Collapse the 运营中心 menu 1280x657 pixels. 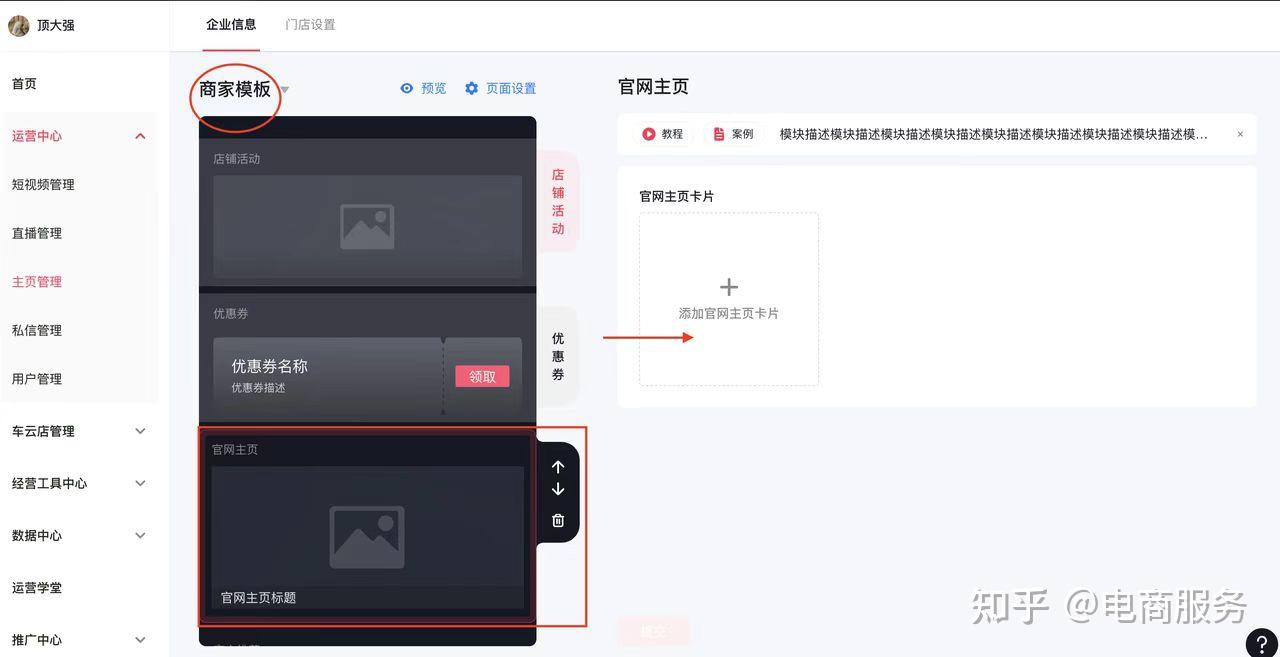(140, 136)
